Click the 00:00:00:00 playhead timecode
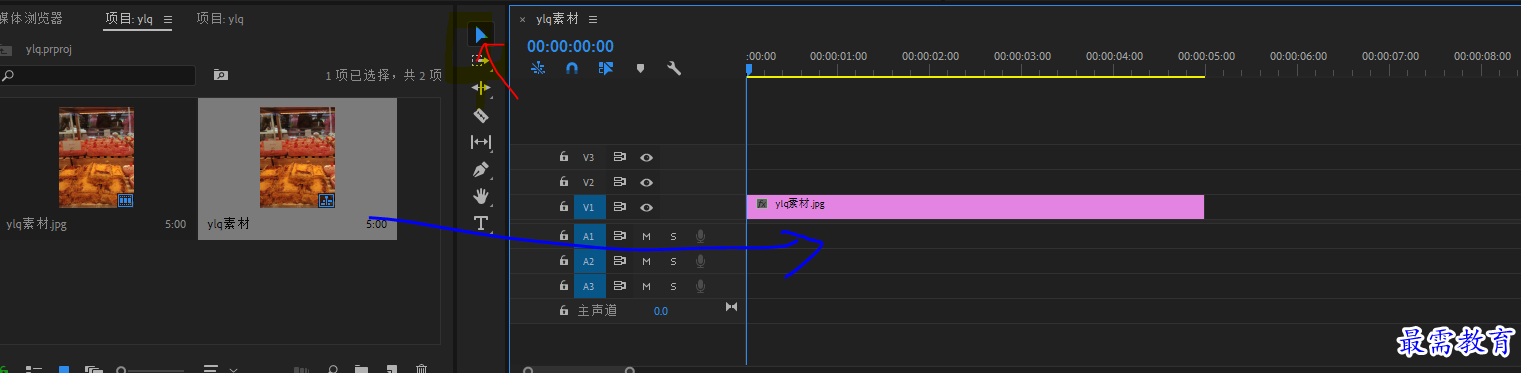Screen dimensions: 1521x373 click(570, 46)
